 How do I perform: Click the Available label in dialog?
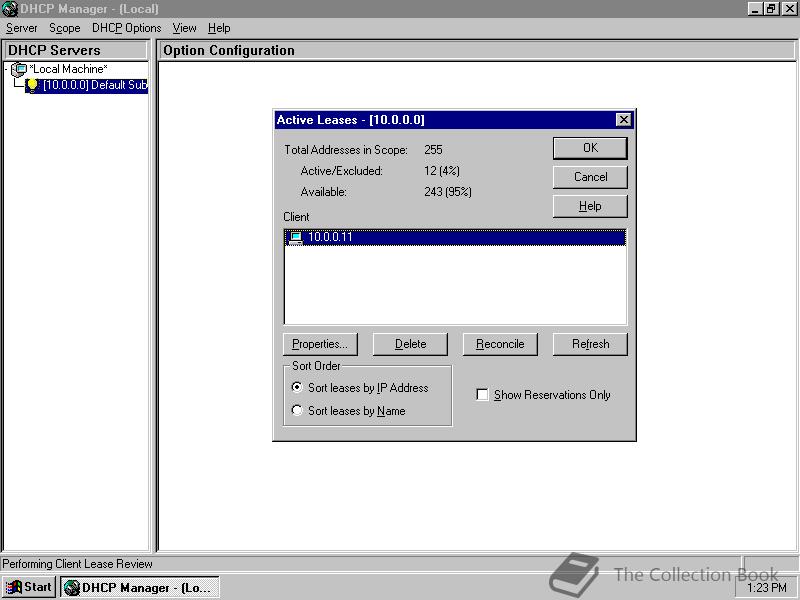(323, 192)
